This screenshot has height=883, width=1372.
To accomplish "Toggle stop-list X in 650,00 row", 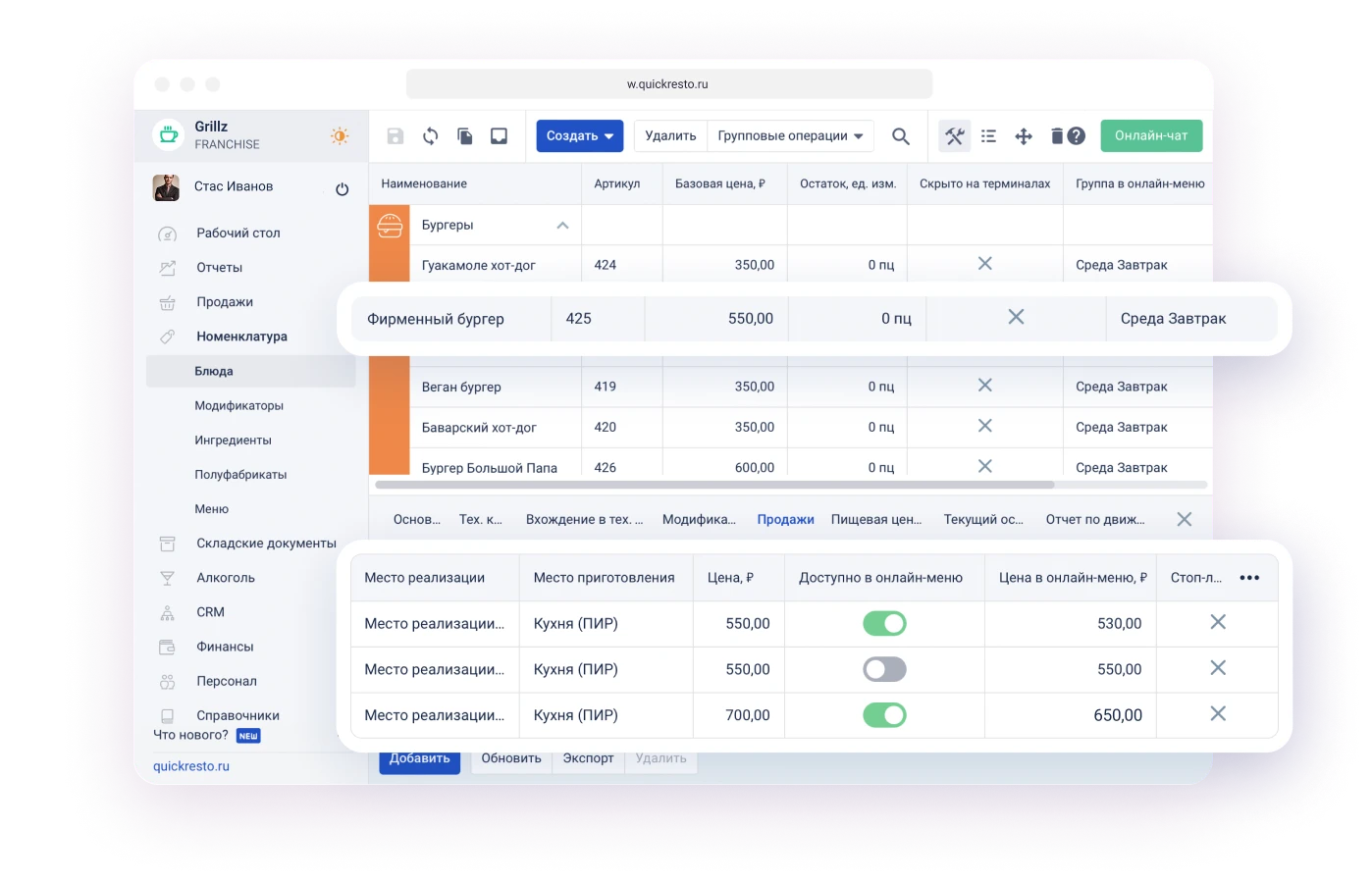I will [1218, 714].
